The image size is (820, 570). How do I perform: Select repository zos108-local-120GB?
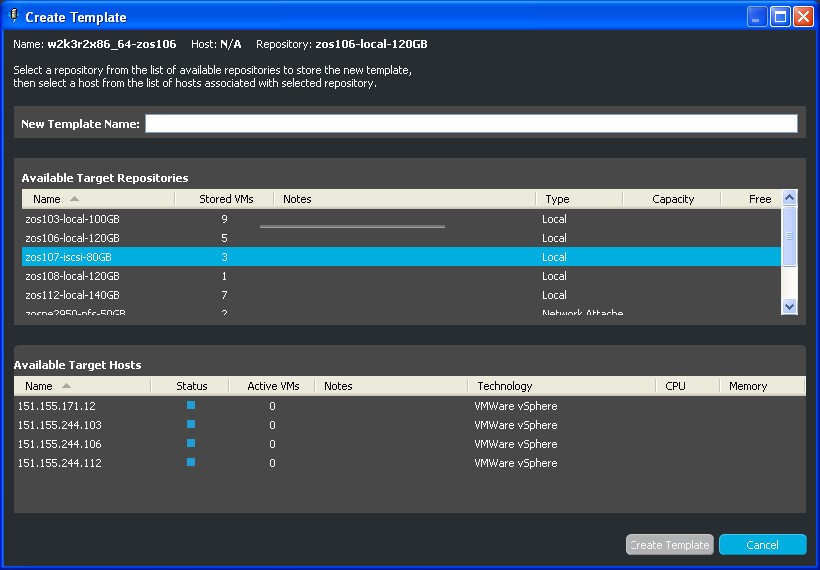point(402,276)
